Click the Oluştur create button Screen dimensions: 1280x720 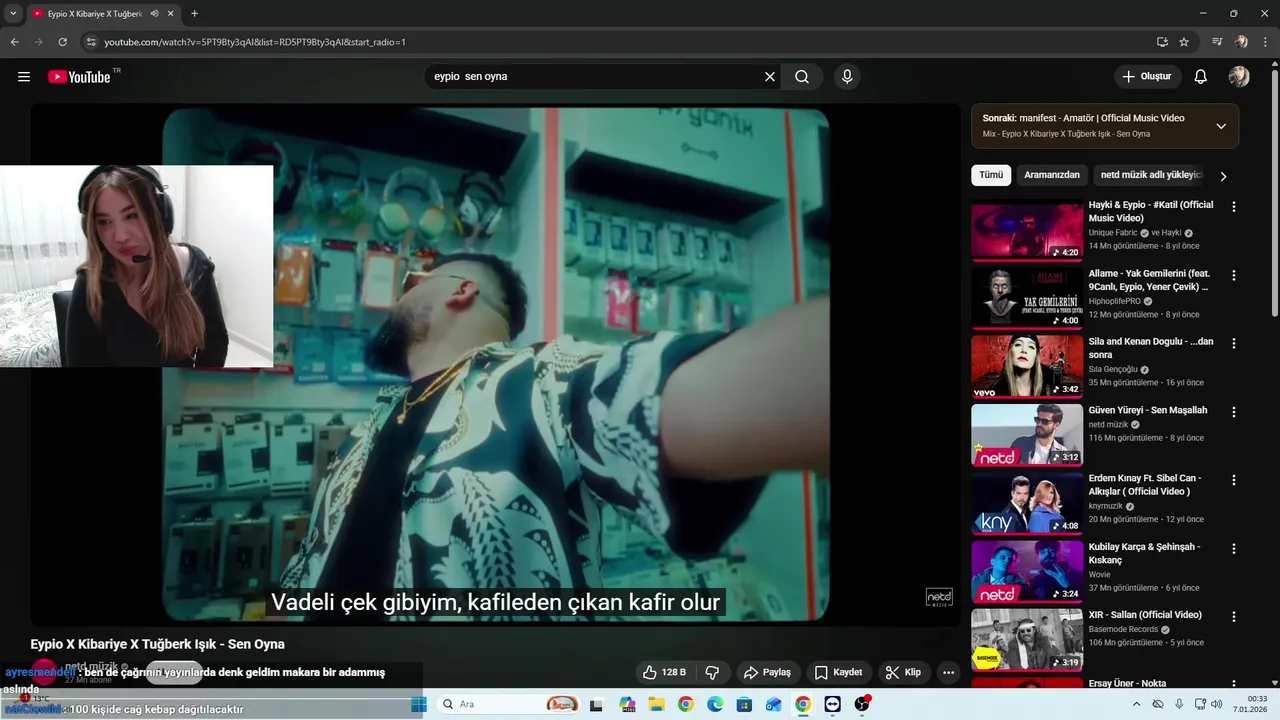click(x=1147, y=77)
